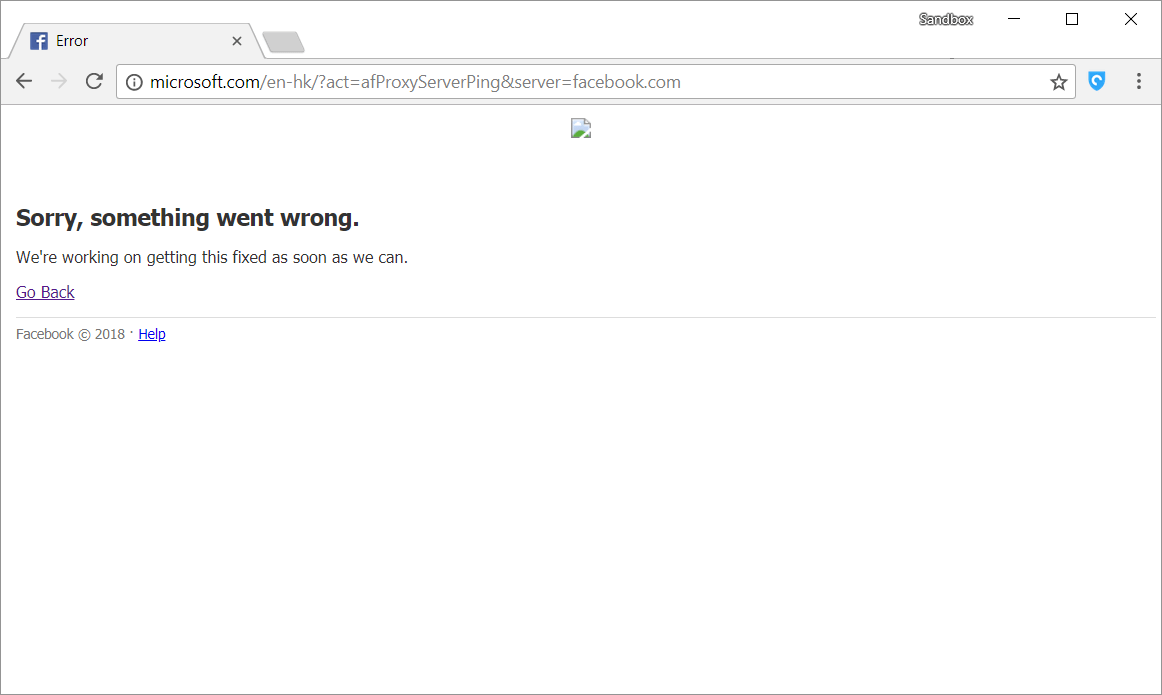Open the blue shield extension icon
The width and height of the screenshot is (1162, 695).
click(x=1097, y=81)
